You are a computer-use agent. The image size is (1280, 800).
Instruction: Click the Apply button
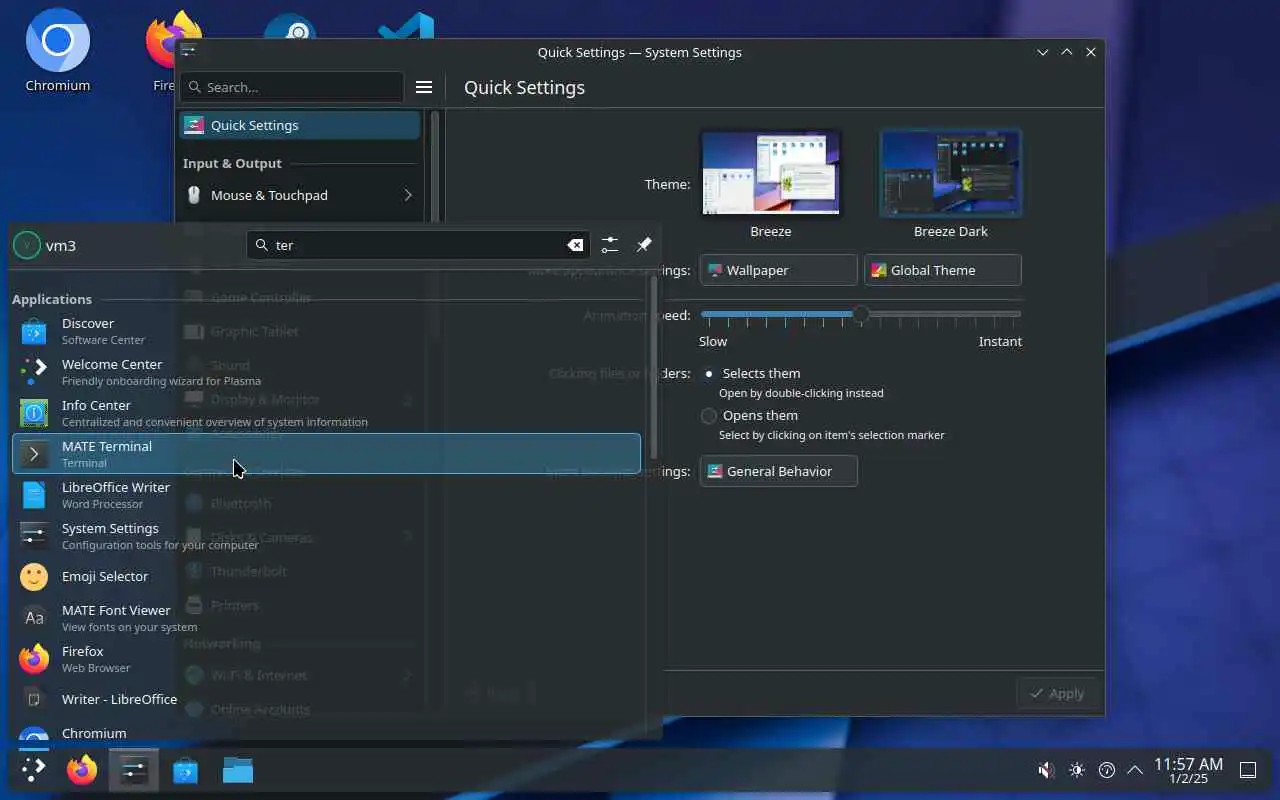point(1057,693)
